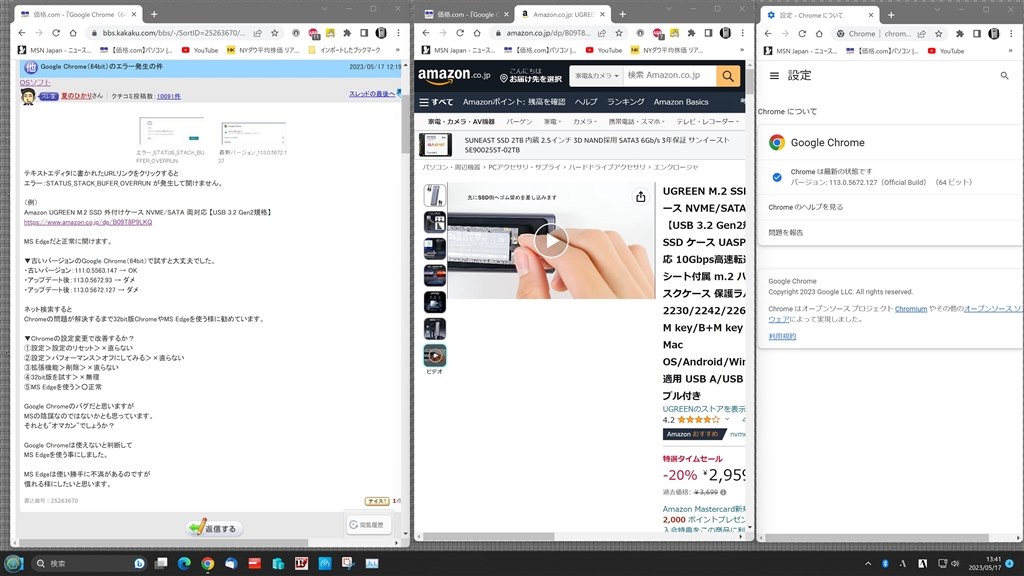Open 閲覧履歴 button on kakaku page
The height and width of the screenshot is (576, 1024).
point(367,524)
